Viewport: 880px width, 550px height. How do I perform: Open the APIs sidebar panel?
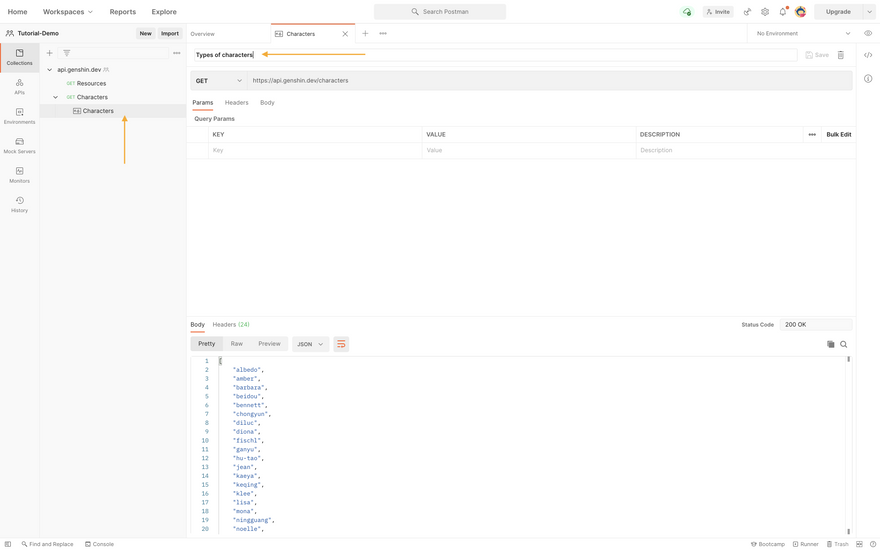pos(20,87)
